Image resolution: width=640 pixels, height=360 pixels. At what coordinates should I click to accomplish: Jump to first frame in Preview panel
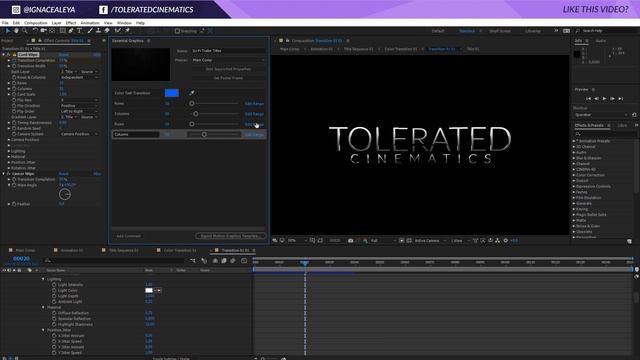point(588,98)
